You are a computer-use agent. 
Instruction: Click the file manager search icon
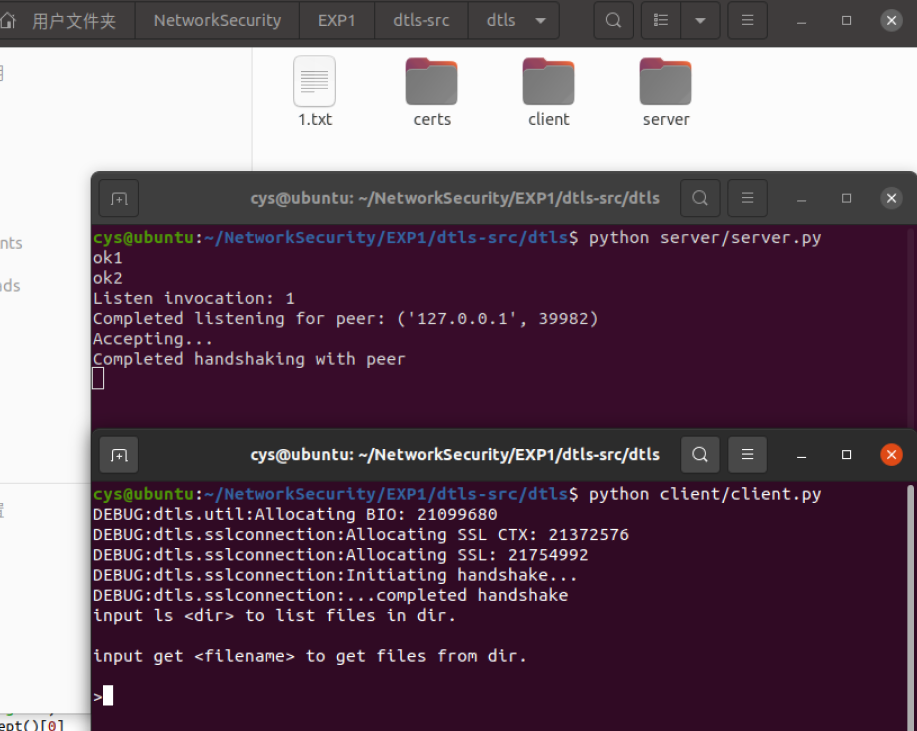(613, 20)
